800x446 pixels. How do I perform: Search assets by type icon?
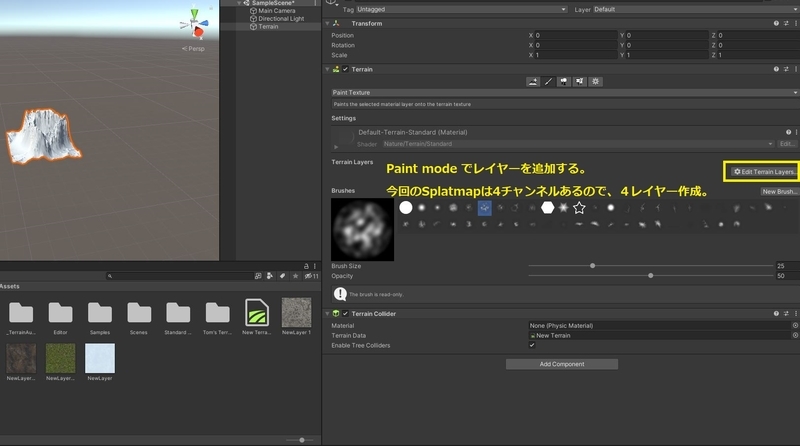point(270,276)
